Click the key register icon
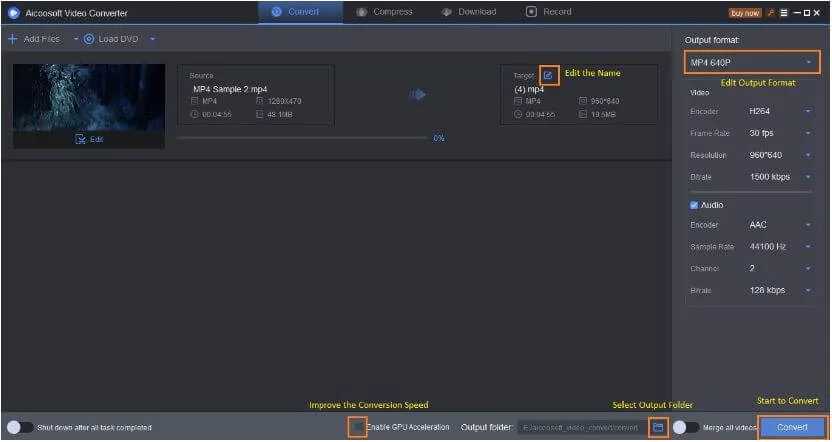This screenshot has width=832, height=442. pyautogui.click(x=769, y=12)
